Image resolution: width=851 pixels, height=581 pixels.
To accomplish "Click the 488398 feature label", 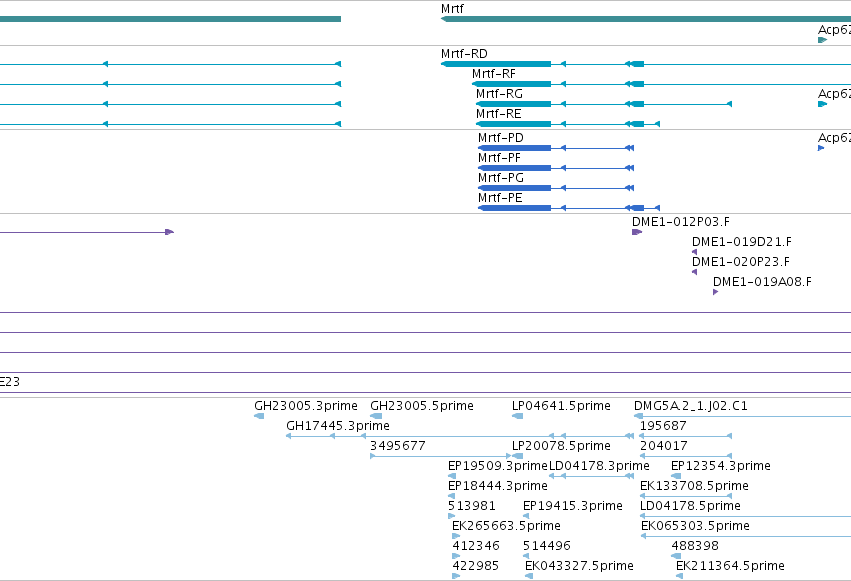I will pyautogui.click(x=695, y=546).
